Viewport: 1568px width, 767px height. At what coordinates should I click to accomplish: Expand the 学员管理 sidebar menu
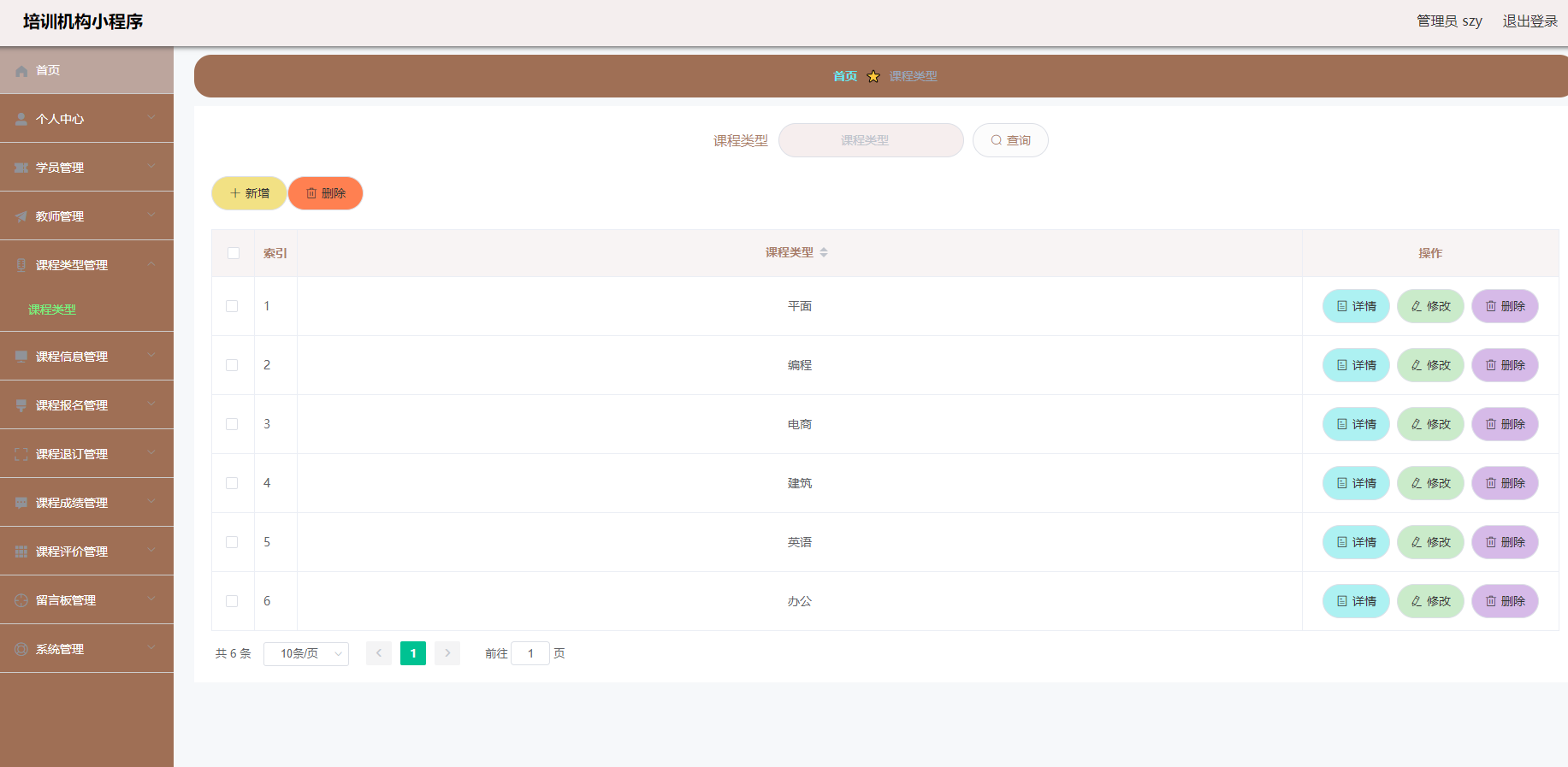(86, 168)
